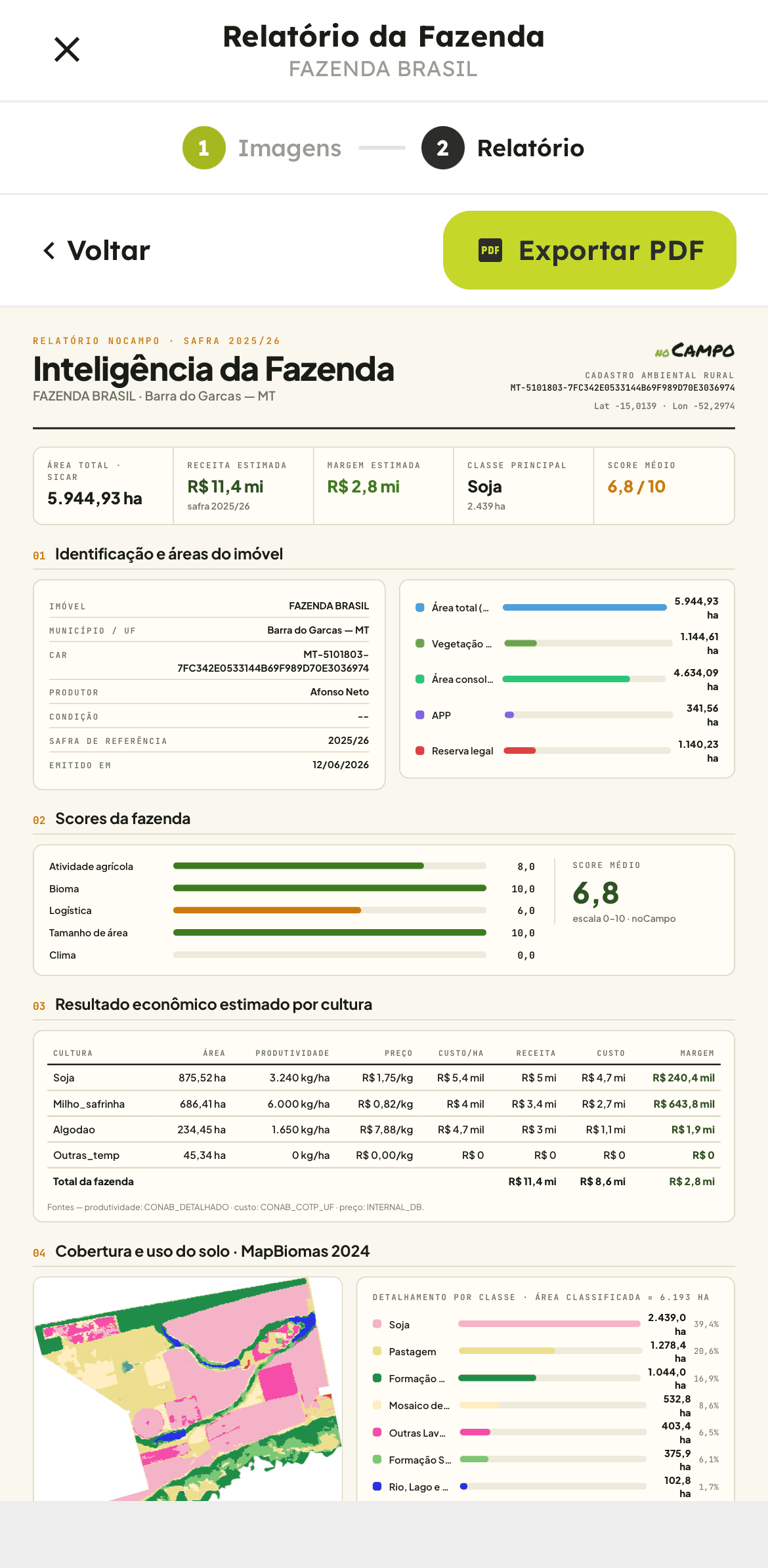Click the empty Clima score bar
This screenshot has width=768, height=1568.
click(330, 955)
